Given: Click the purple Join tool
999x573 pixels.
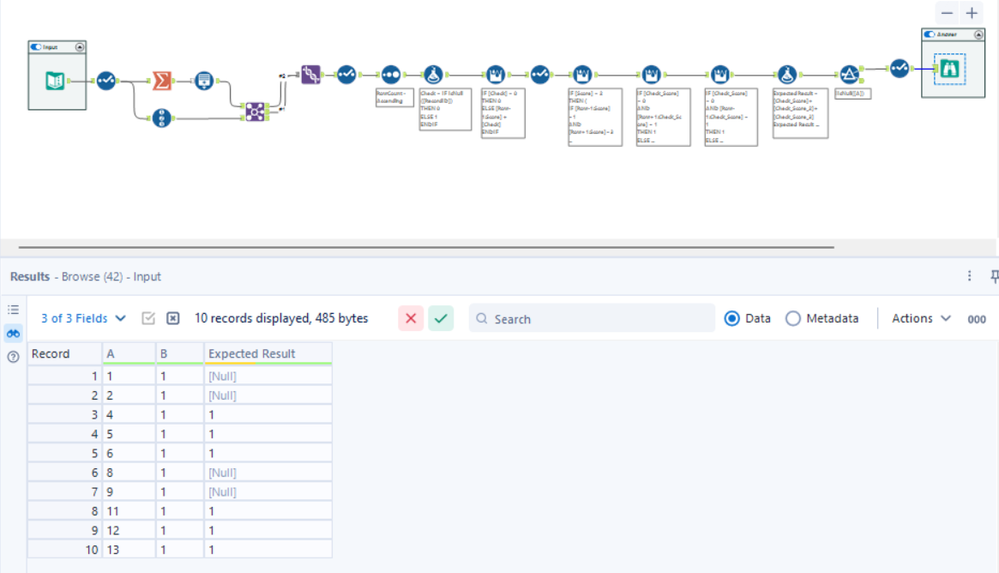Looking at the screenshot, I should (255, 112).
